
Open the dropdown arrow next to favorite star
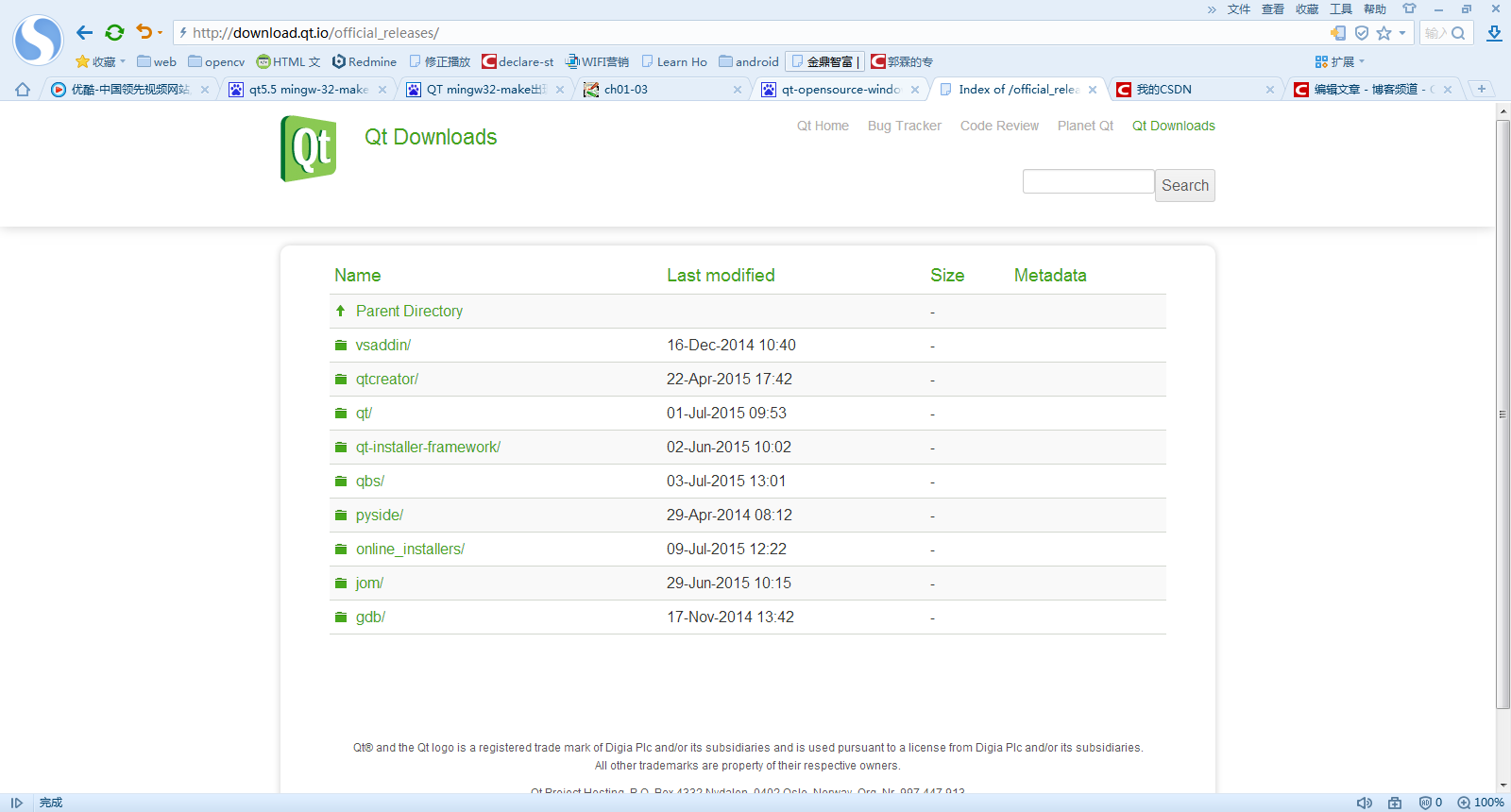click(x=1402, y=33)
